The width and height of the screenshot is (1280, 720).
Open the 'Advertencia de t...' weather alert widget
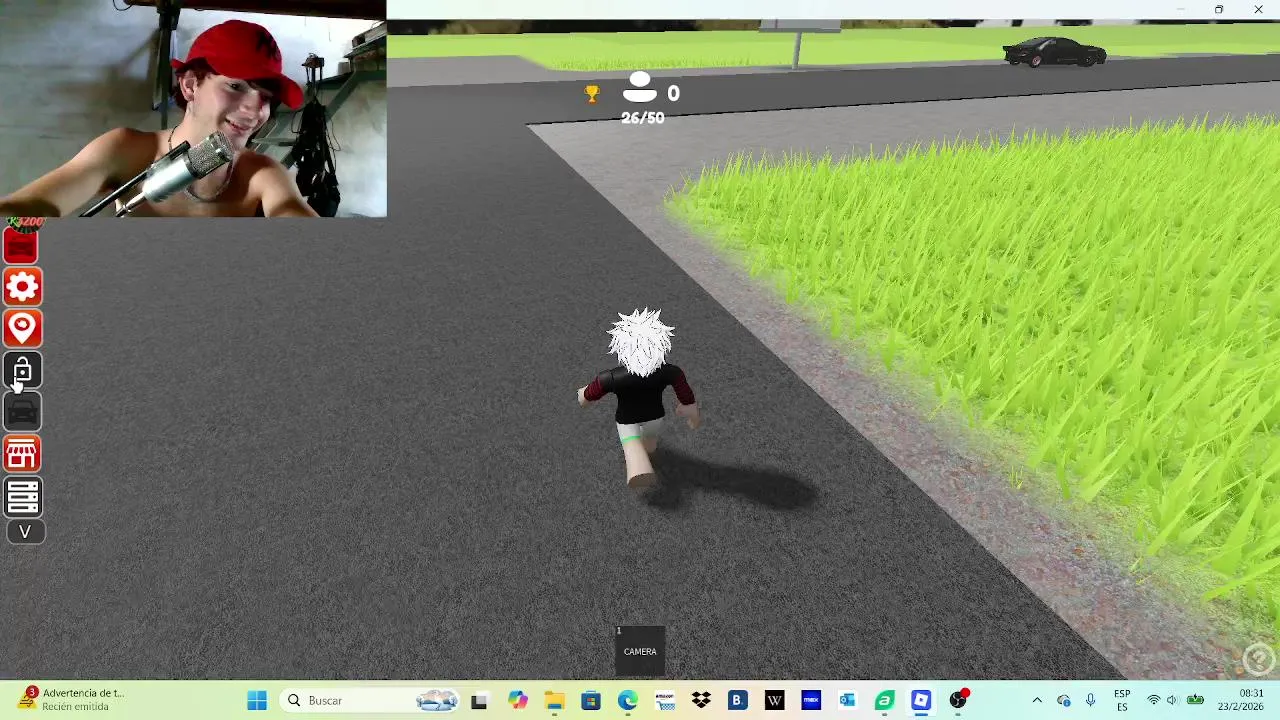72,700
